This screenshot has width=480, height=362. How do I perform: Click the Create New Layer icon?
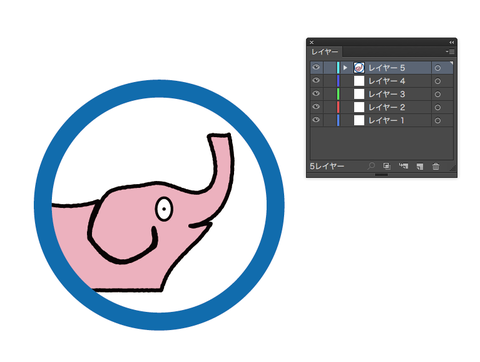point(420,166)
